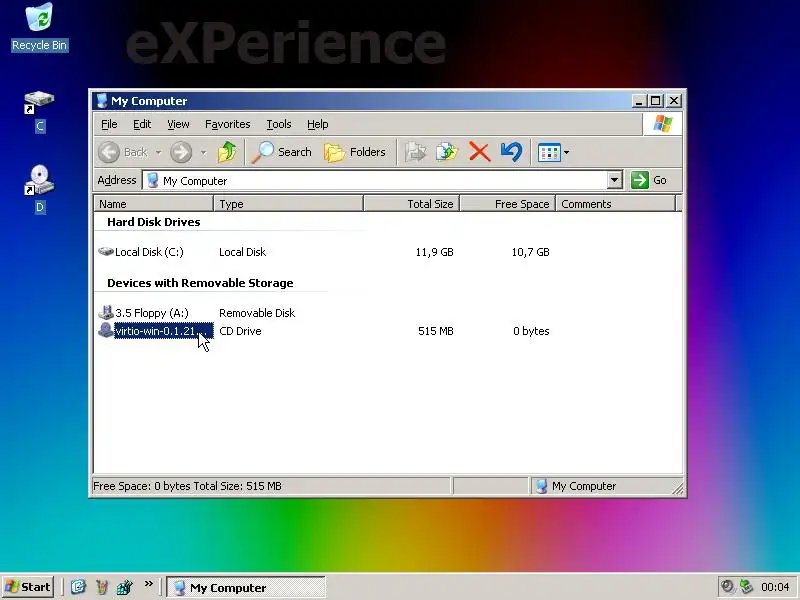Select the D drive desktop shortcut

39,189
